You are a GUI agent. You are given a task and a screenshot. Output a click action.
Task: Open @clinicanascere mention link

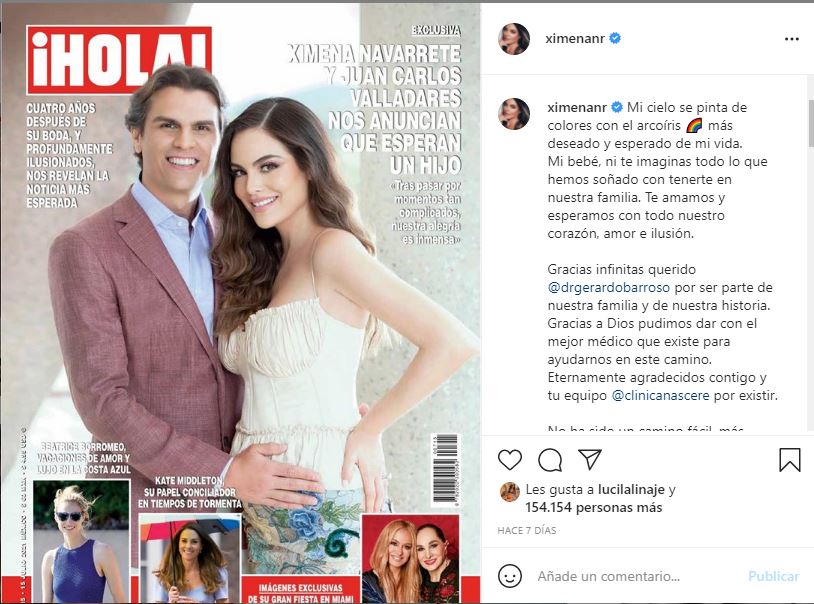click(660, 396)
